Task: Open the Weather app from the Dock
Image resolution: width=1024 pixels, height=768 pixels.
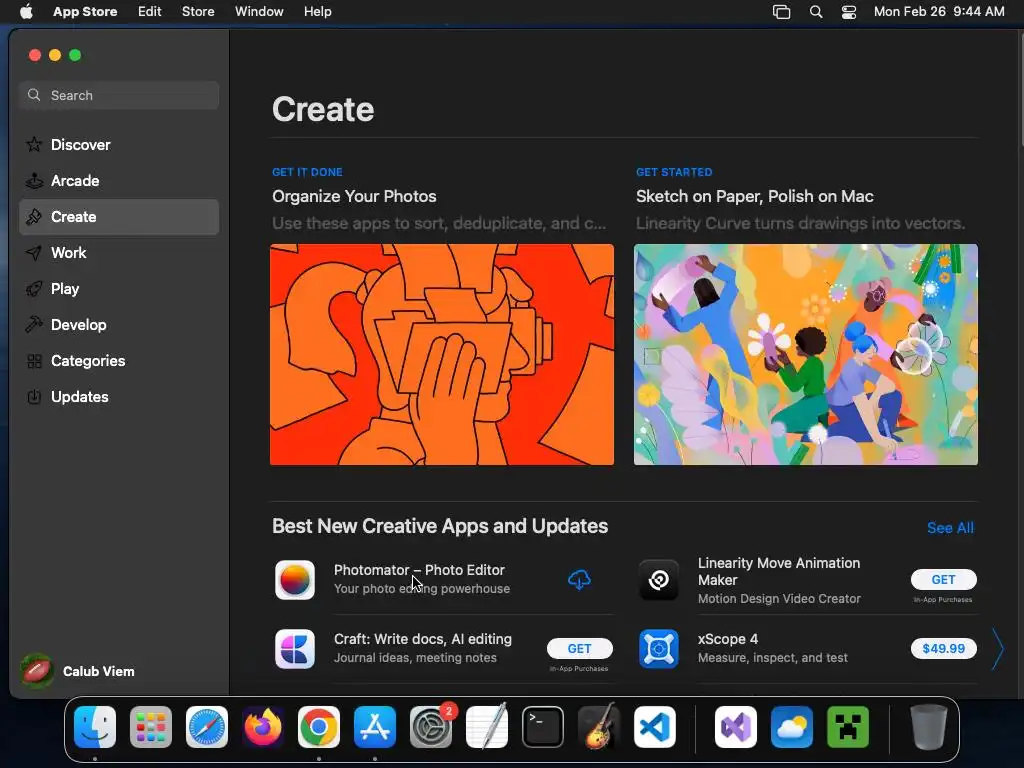Action: [x=792, y=727]
